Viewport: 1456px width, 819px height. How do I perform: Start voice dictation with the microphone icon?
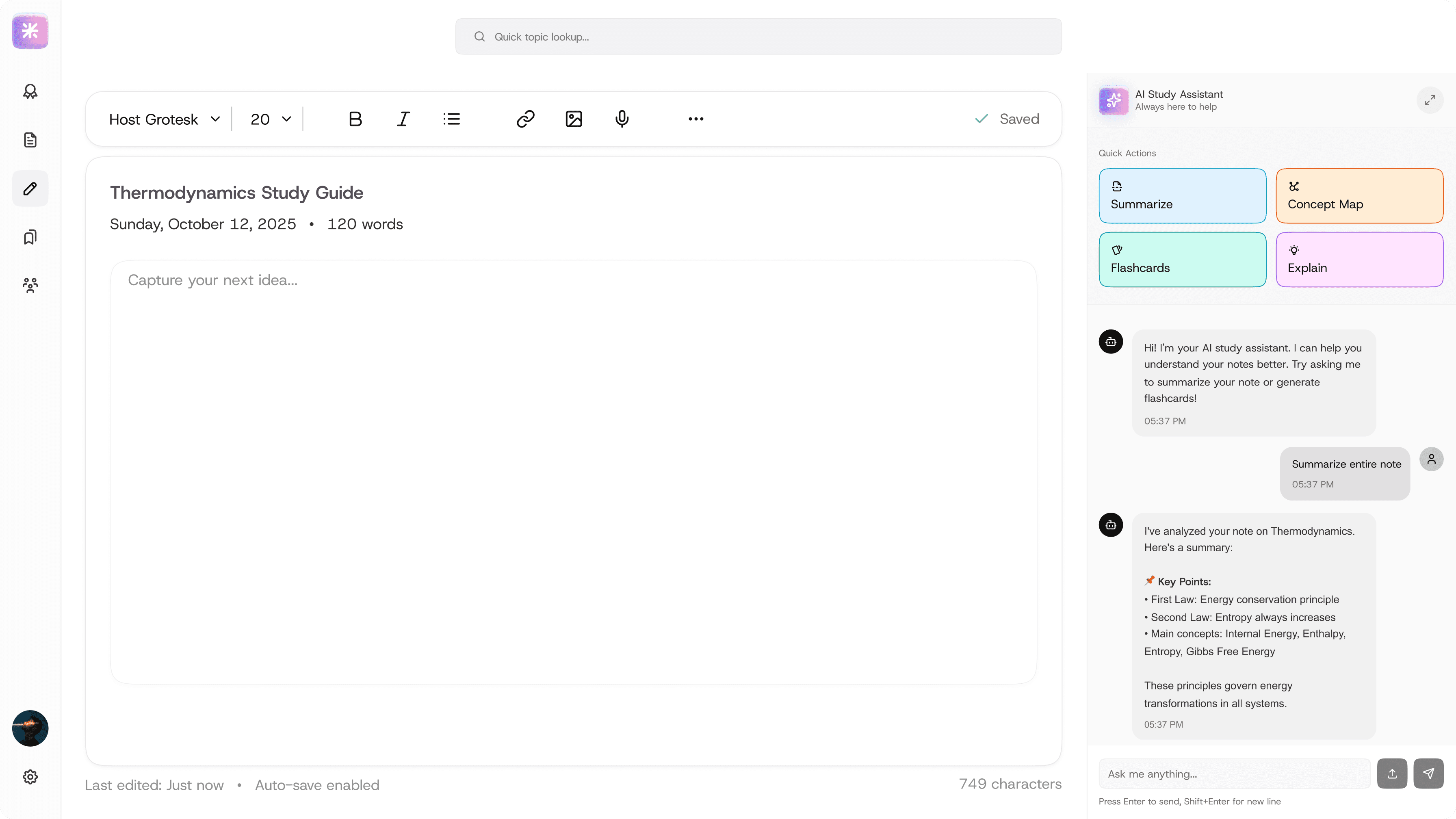tap(622, 119)
